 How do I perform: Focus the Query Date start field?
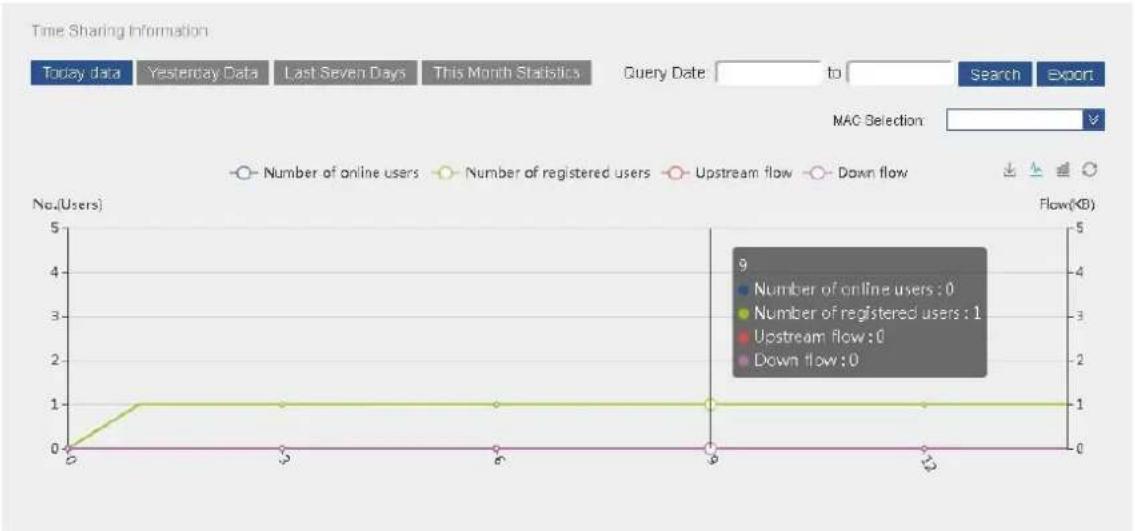tap(769, 74)
